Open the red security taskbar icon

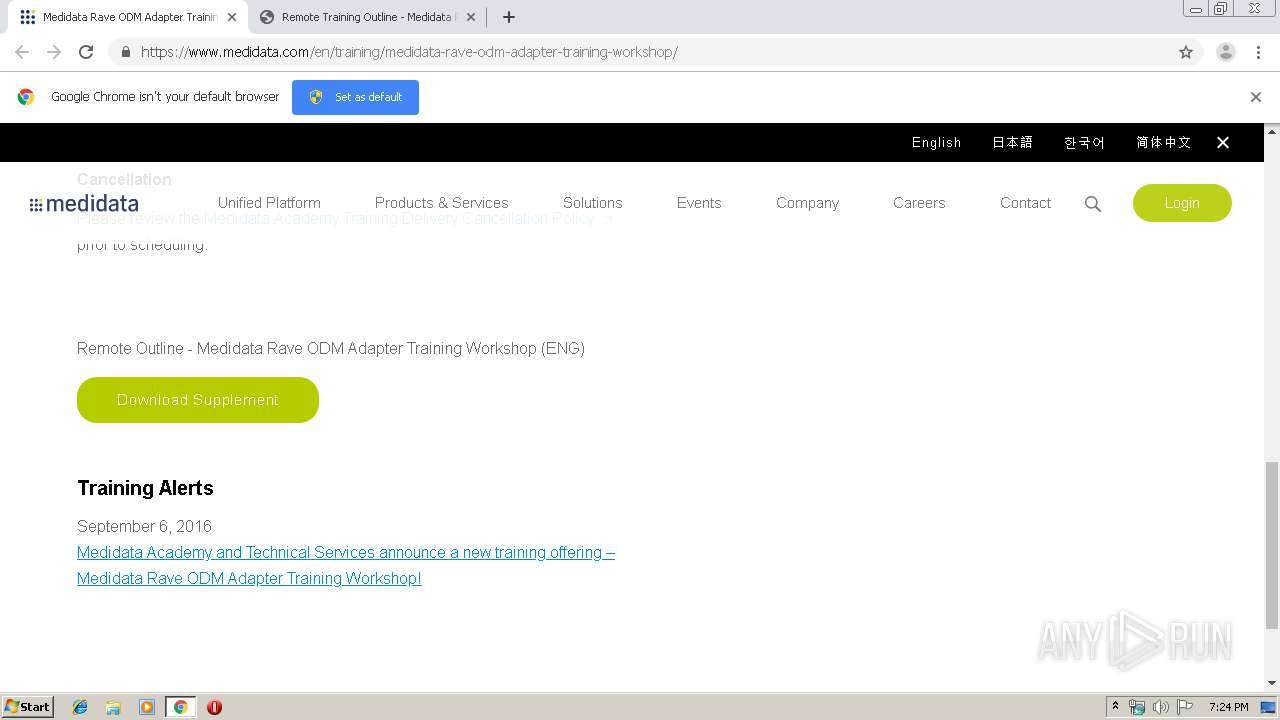click(214, 707)
